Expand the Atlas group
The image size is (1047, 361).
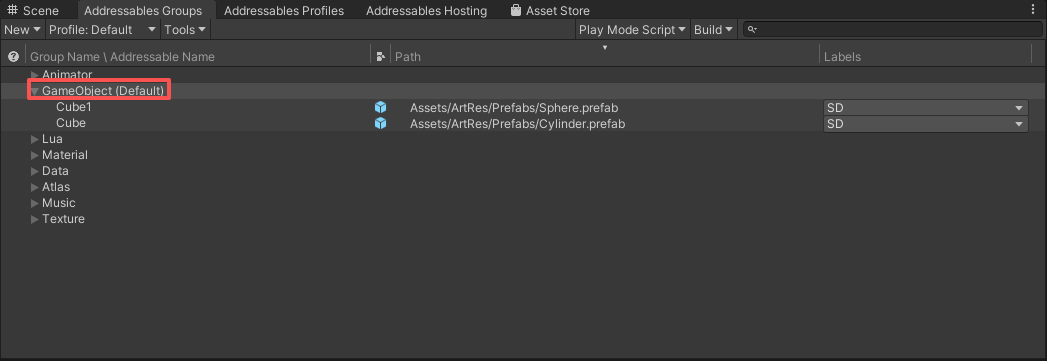35,187
